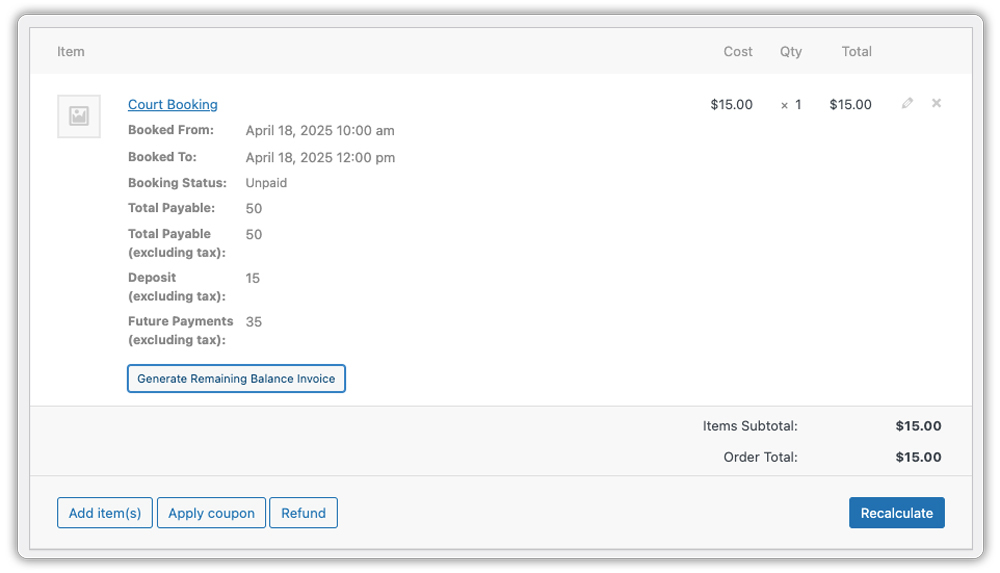The width and height of the screenshot is (1000, 573).
Task: Select the Apply coupon button
Action: (x=211, y=513)
